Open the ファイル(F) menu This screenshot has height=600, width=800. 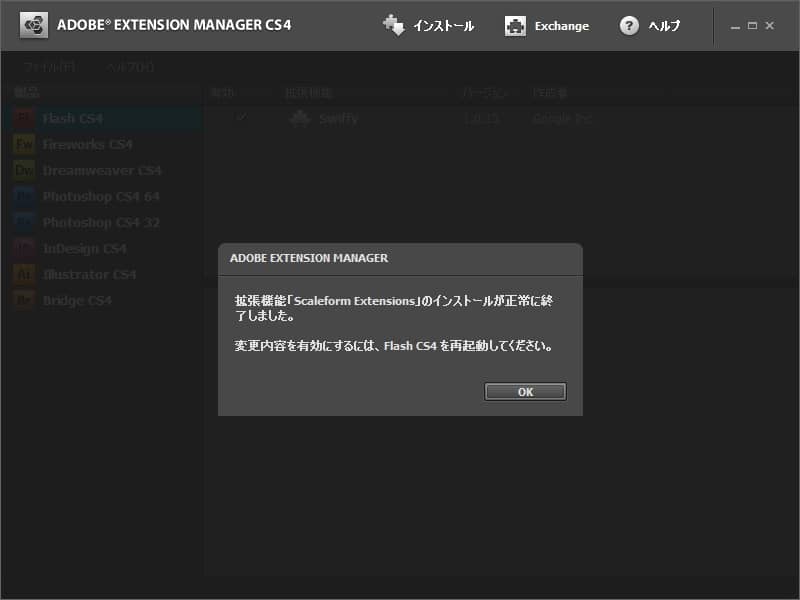click(50, 67)
